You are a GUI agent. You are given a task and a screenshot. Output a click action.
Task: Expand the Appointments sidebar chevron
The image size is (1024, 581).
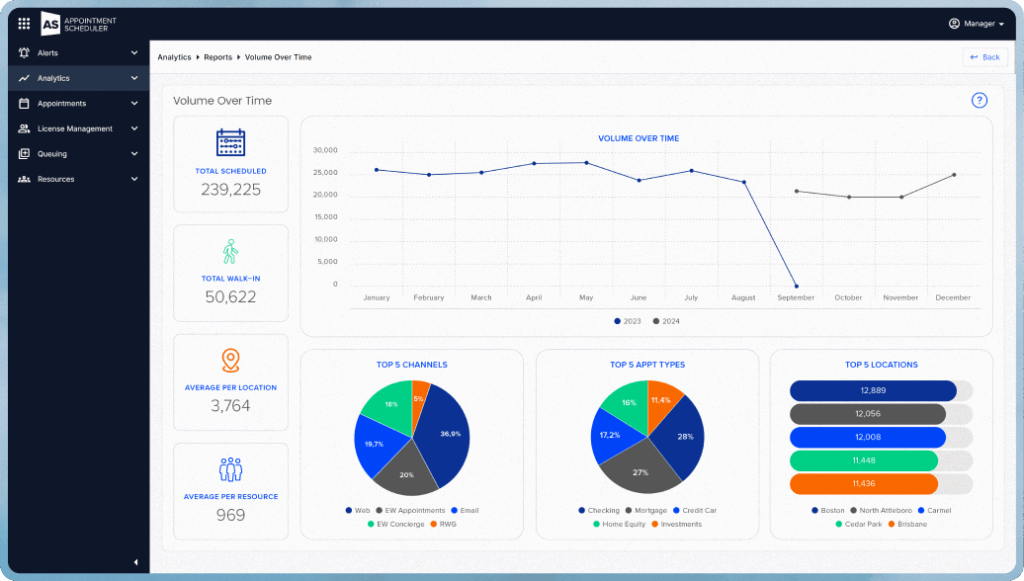coord(134,103)
